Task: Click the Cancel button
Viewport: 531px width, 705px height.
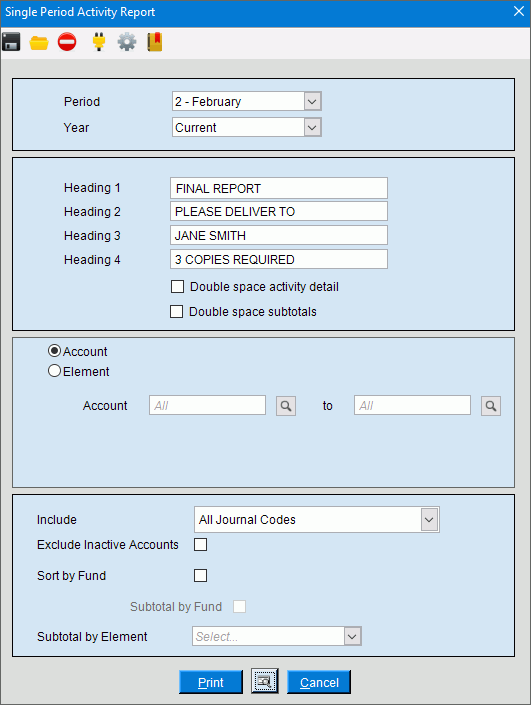Action: click(x=319, y=682)
